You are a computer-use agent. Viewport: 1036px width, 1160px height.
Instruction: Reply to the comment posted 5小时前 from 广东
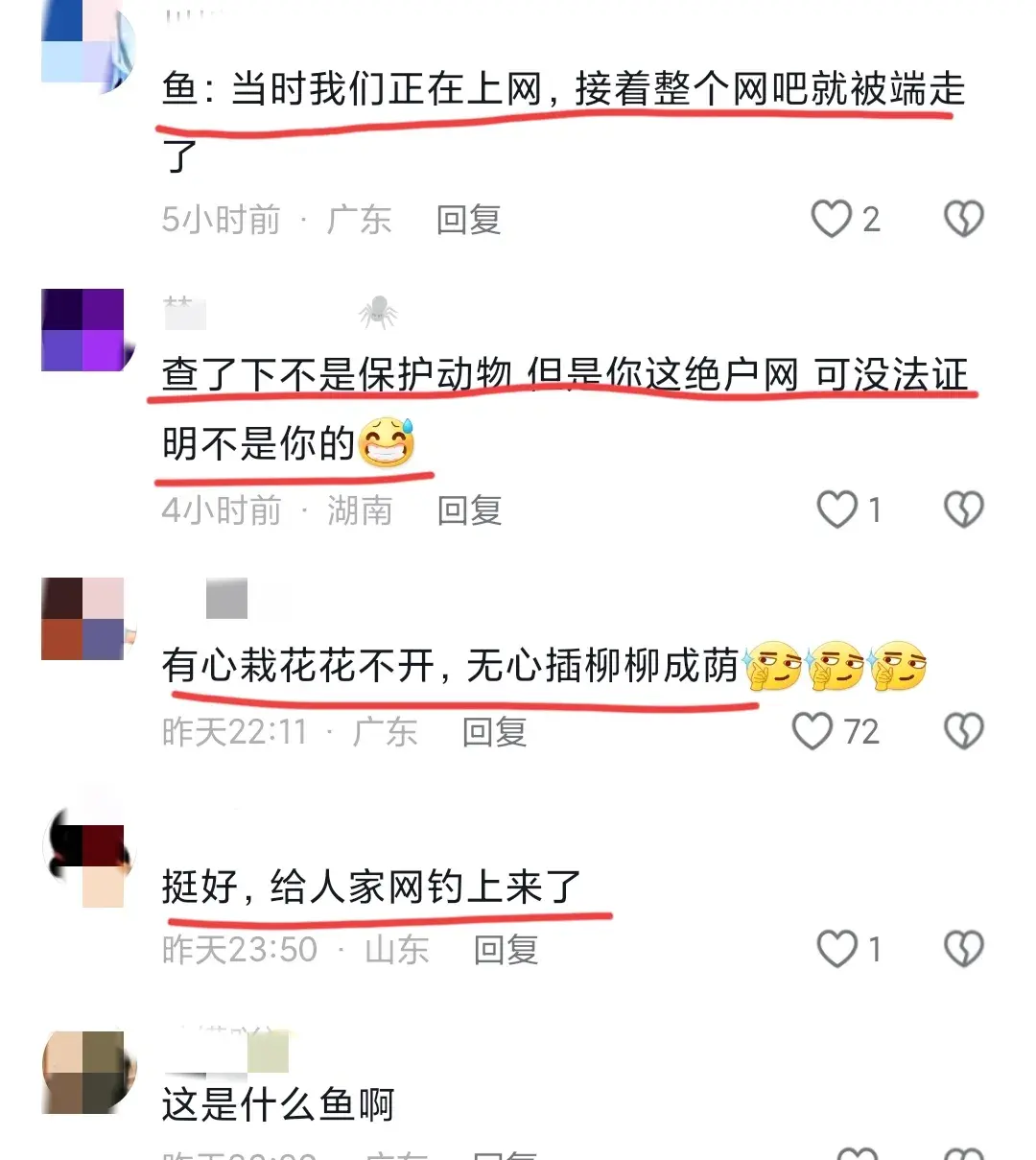click(469, 220)
